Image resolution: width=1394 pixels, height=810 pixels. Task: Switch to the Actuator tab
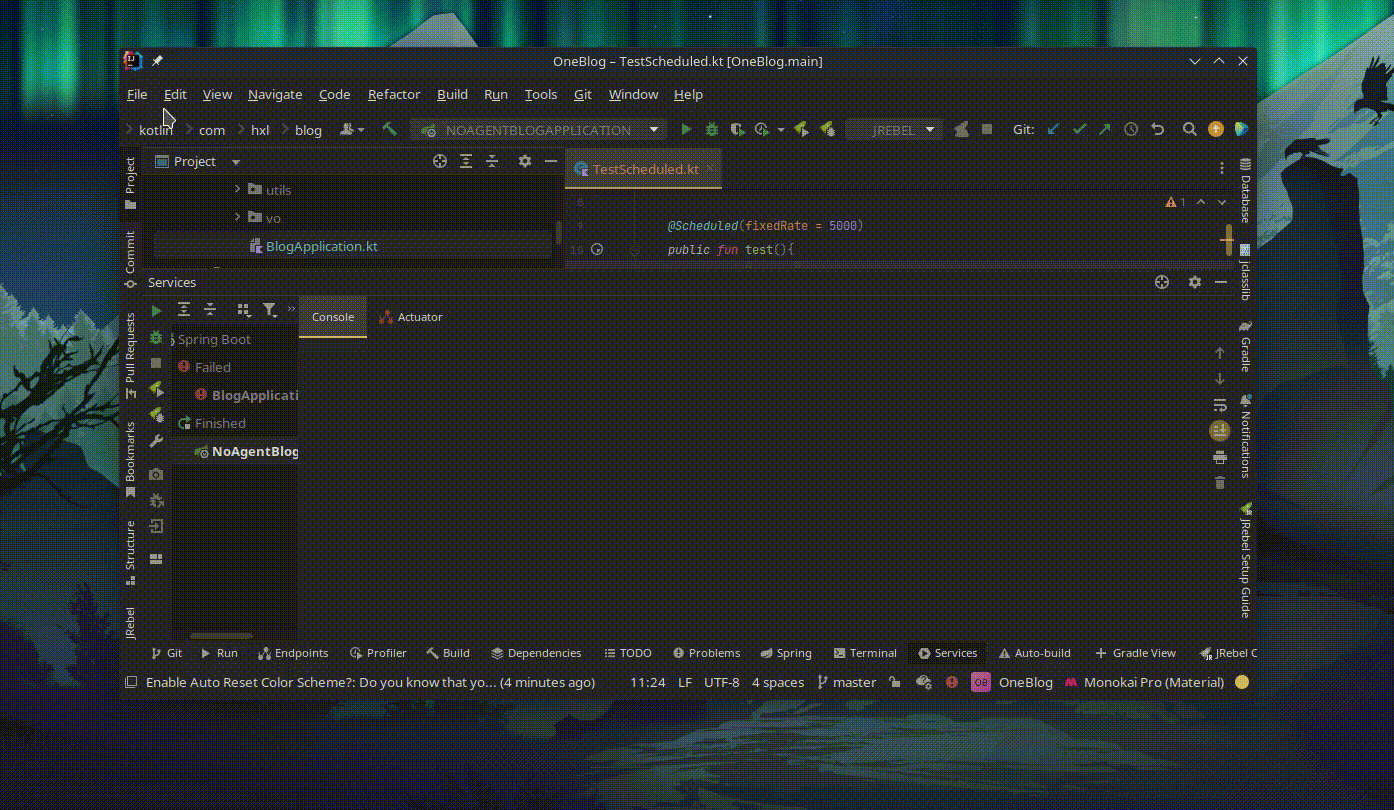point(410,317)
